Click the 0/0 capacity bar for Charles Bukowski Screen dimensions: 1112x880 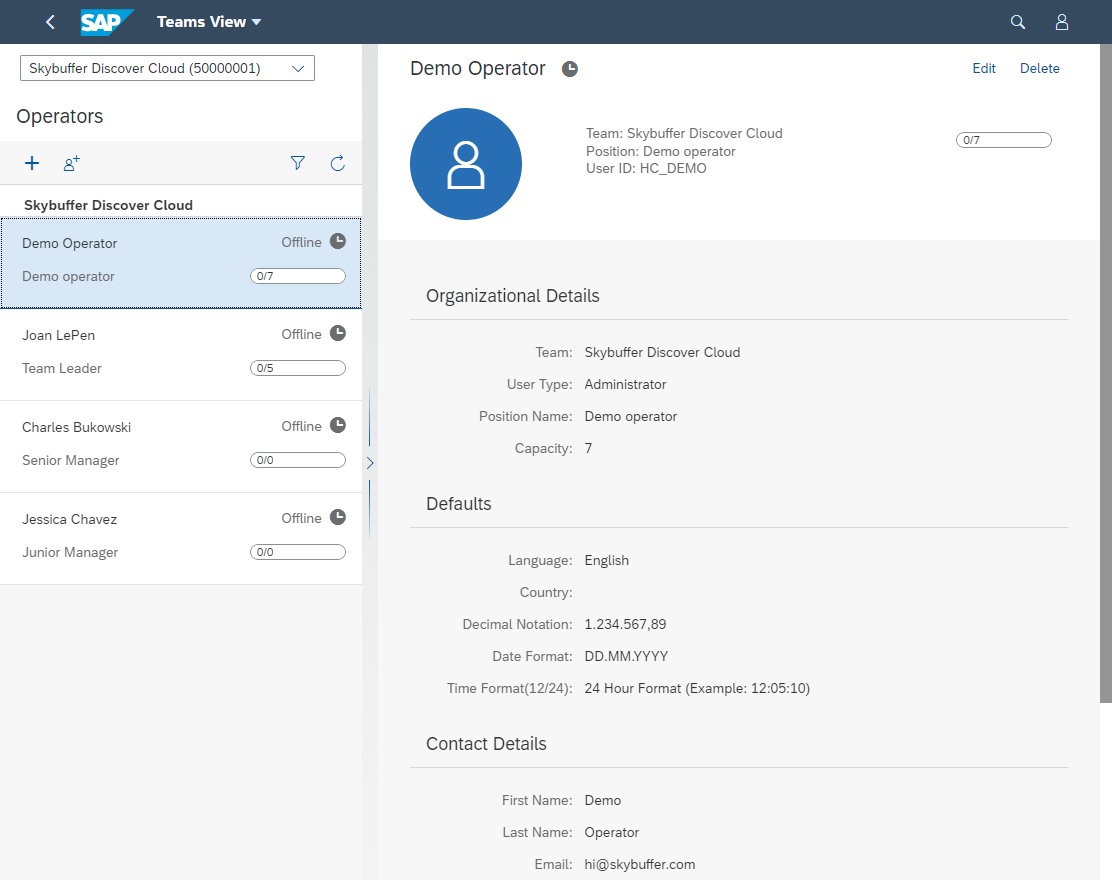tap(298, 460)
